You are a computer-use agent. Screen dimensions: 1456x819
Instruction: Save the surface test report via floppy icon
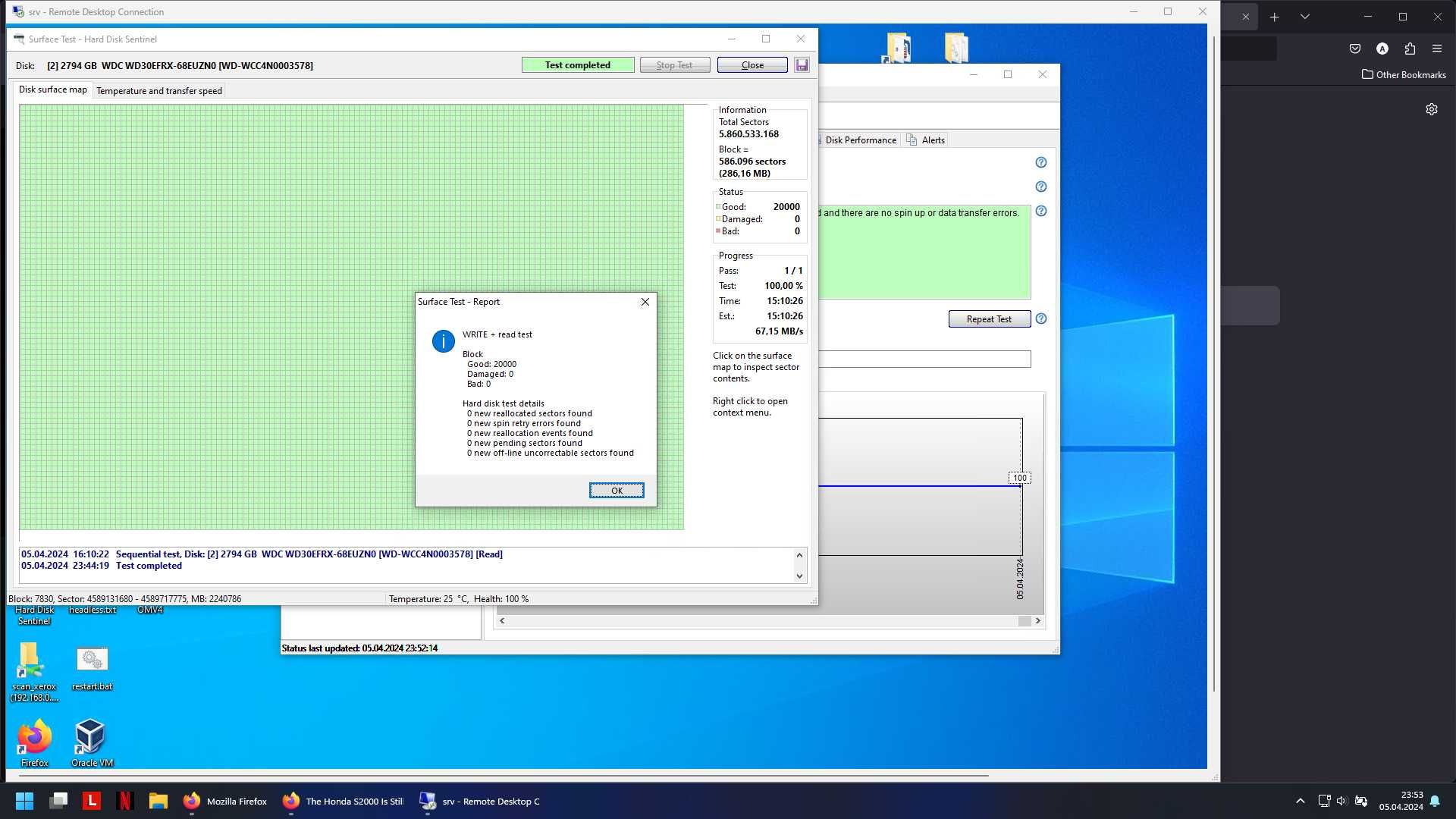(802, 65)
